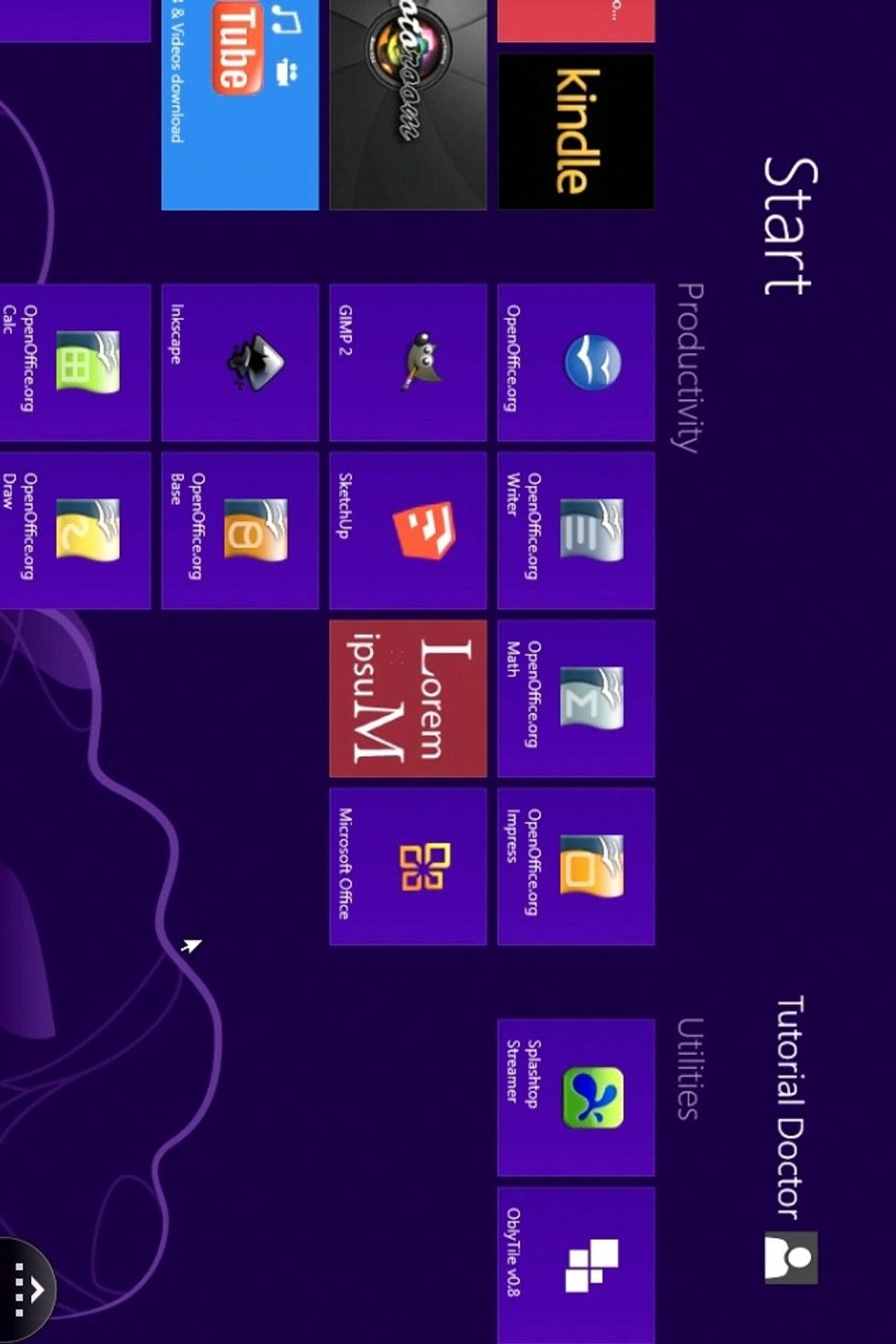
Task: Launch OpenOffice.org Draw
Action: pyautogui.click(x=75, y=530)
